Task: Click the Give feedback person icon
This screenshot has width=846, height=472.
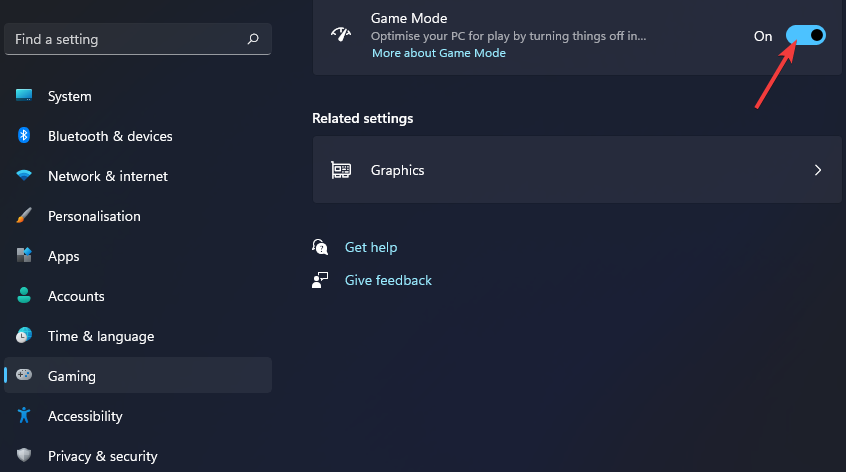Action: click(320, 280)
